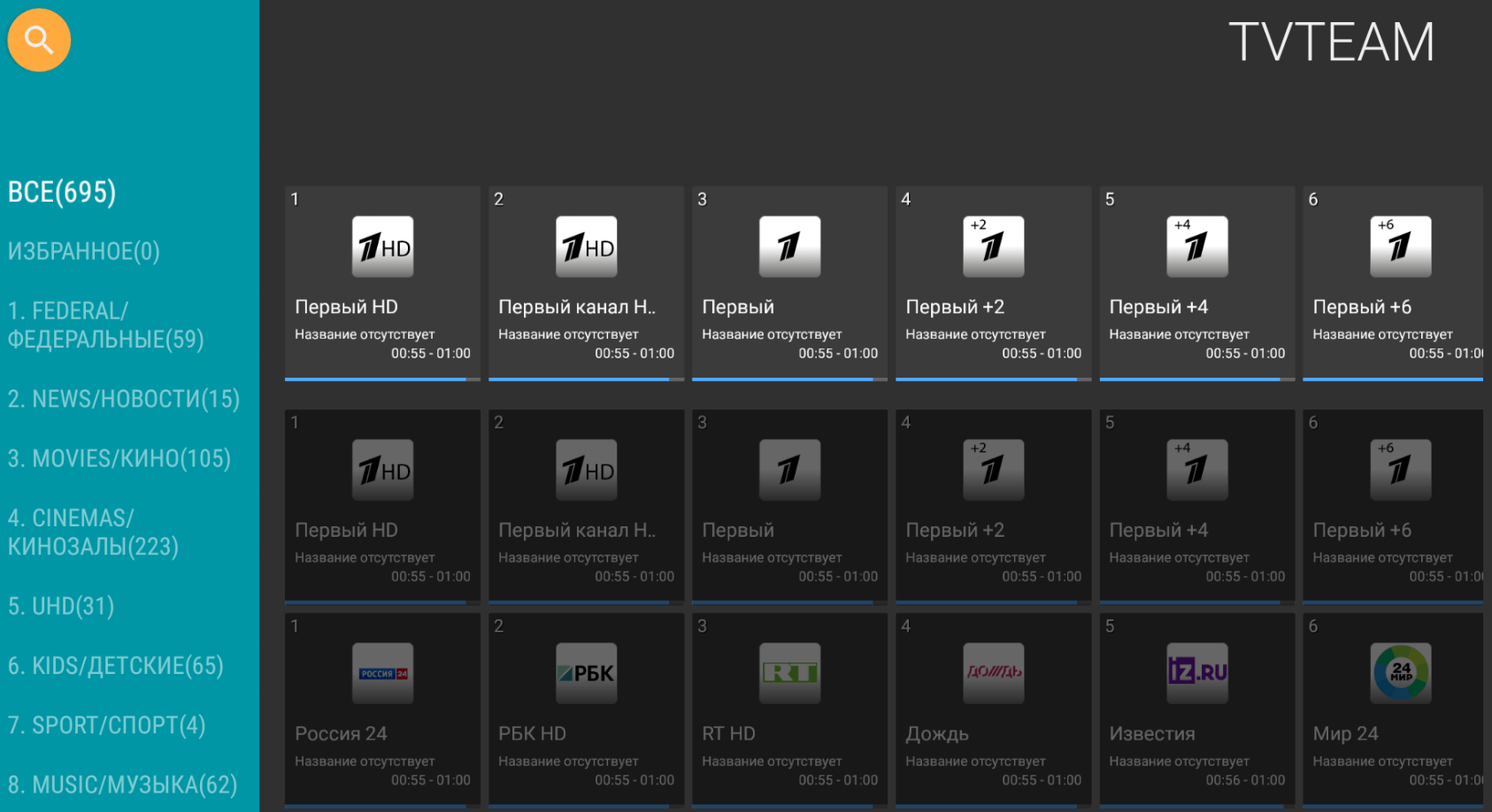Click the orange search icon
This screenshot has width=1492, height=812.
39,40
